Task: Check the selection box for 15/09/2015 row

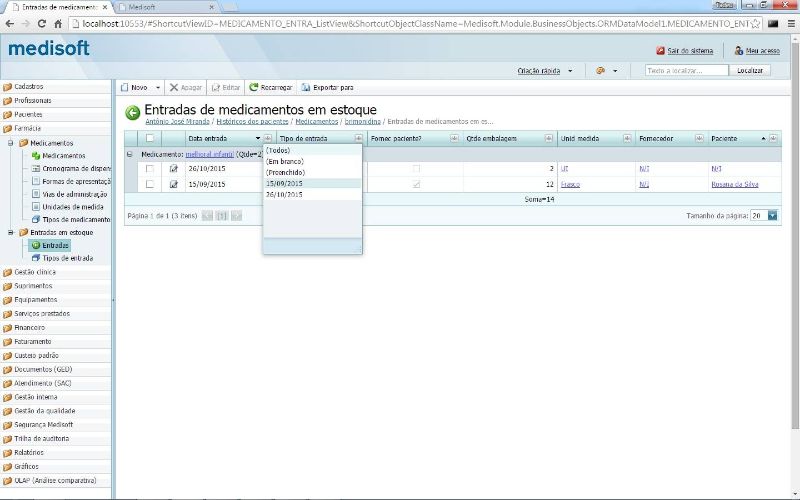Action: tap(149, 184)
